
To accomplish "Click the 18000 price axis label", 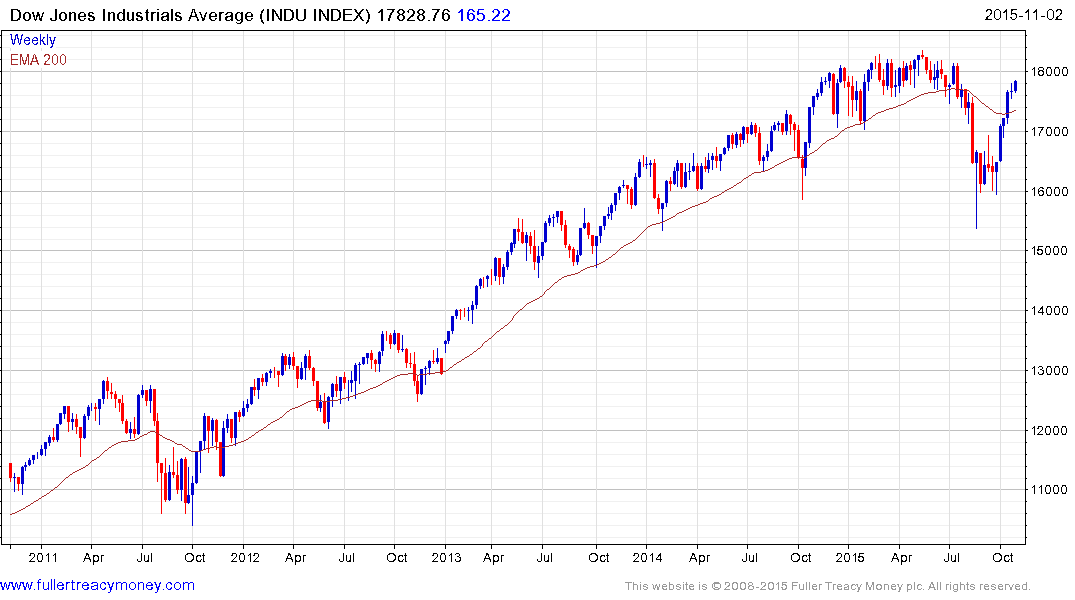I will pyautogui.click(x=1050, y=71).
